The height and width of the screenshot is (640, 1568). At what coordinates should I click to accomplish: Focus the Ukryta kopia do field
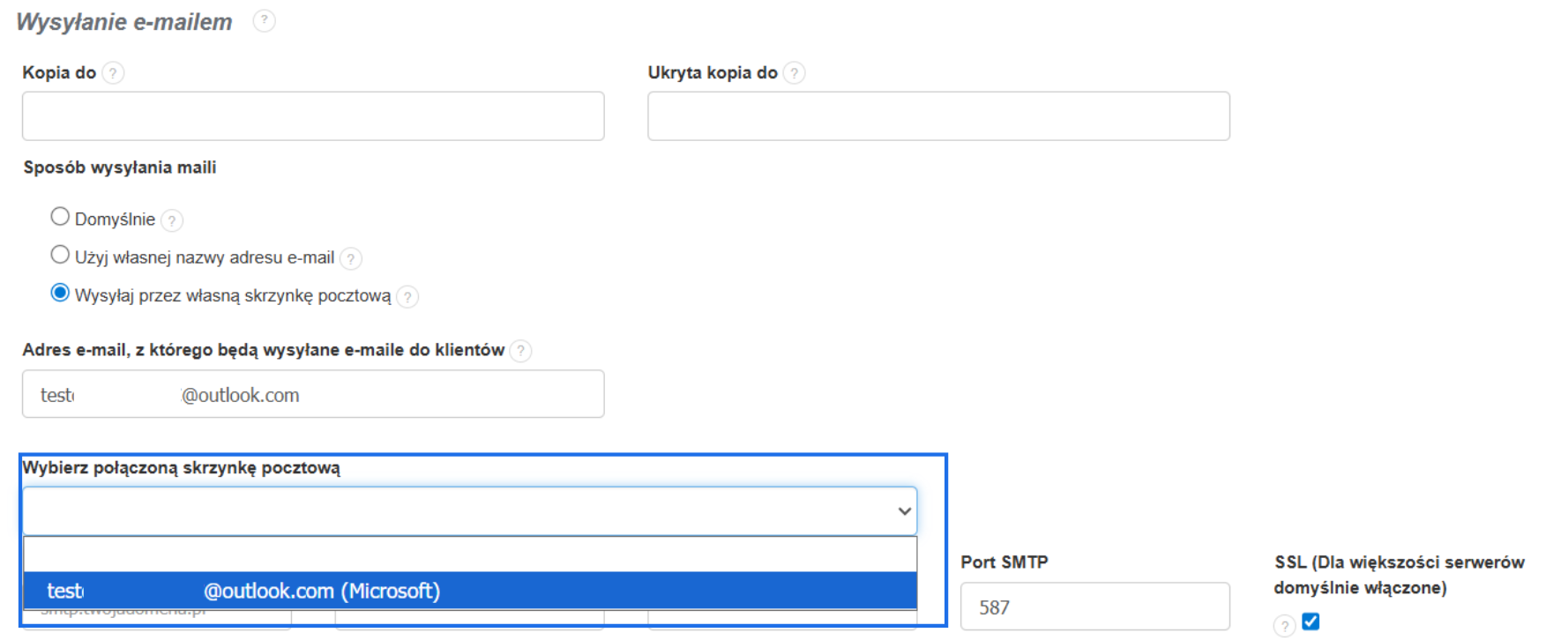tap(938, 116)
